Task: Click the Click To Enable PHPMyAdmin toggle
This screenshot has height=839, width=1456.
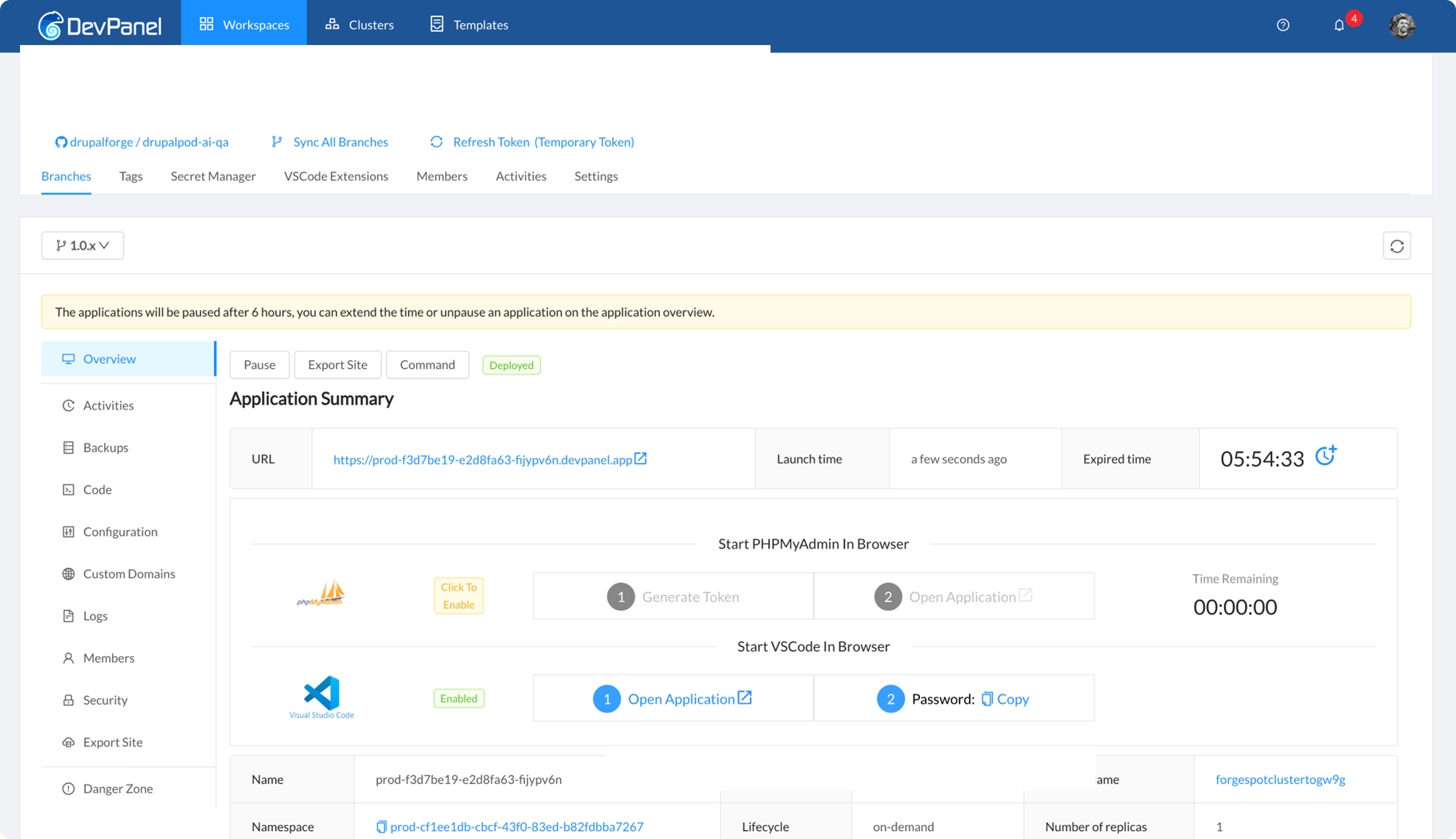Action: point(458,596)
